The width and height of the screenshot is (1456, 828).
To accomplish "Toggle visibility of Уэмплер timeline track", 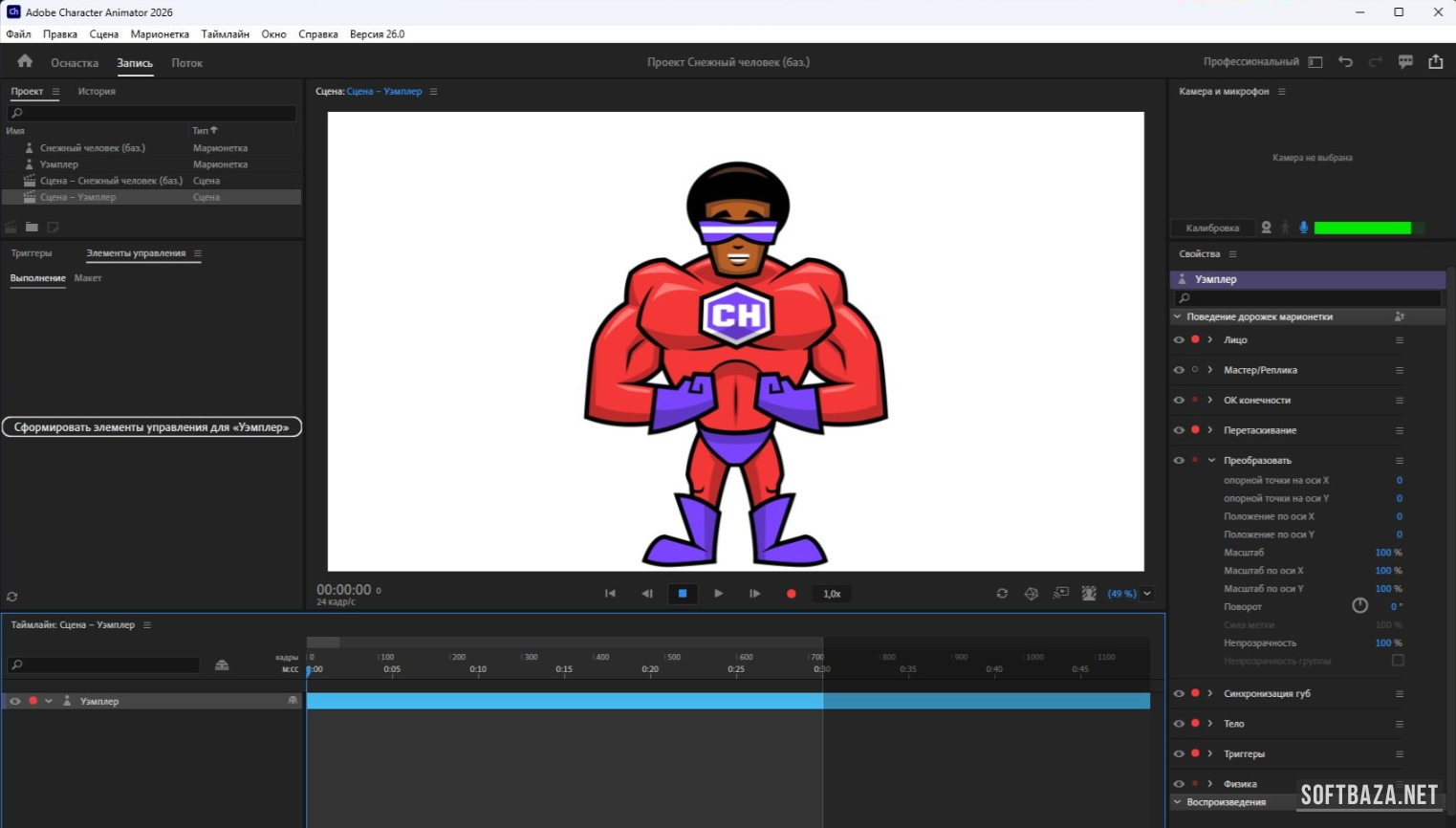I will [x=14, y=702].
